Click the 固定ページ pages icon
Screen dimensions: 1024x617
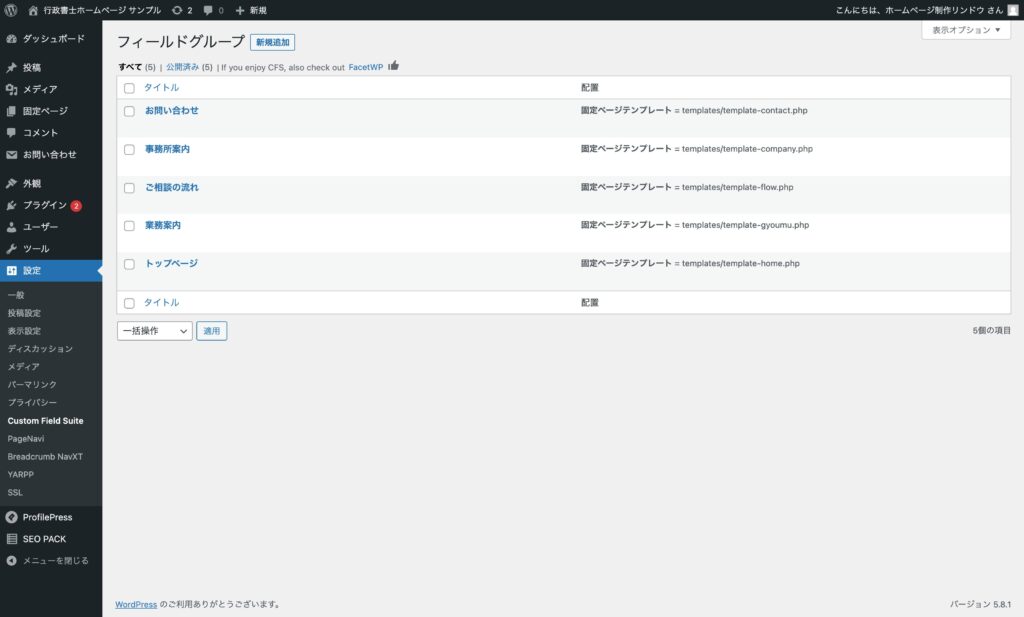(11, 111)
